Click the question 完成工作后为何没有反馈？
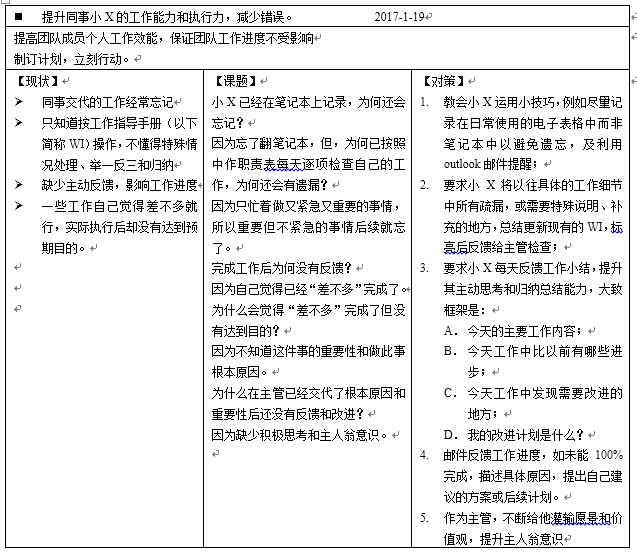 pos(280,268)
